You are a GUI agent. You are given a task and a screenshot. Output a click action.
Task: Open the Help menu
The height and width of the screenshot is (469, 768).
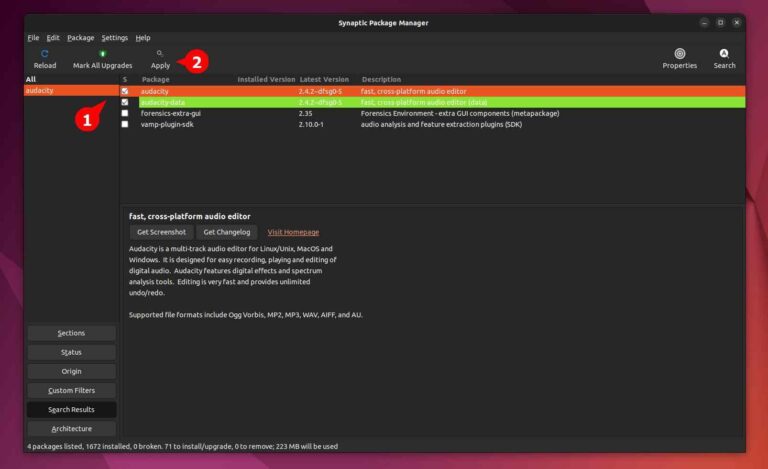[x=143, y=38]
